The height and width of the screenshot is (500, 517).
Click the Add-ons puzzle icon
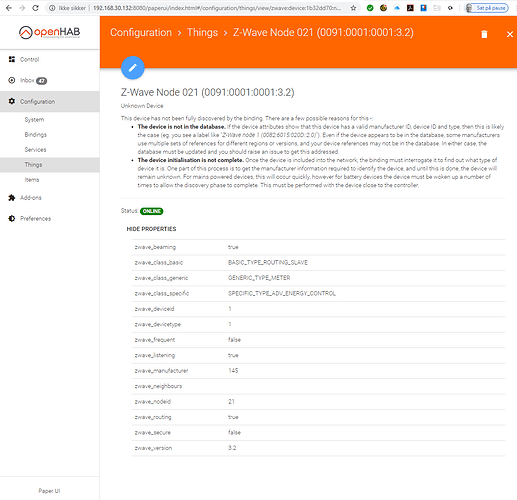pos(12,198)
